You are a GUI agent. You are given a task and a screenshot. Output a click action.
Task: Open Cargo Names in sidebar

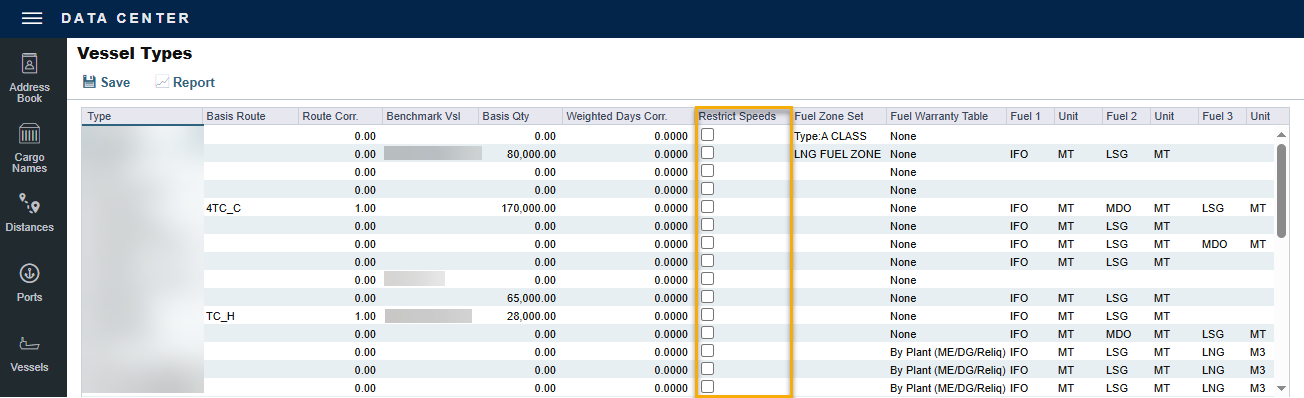[29, 148]
